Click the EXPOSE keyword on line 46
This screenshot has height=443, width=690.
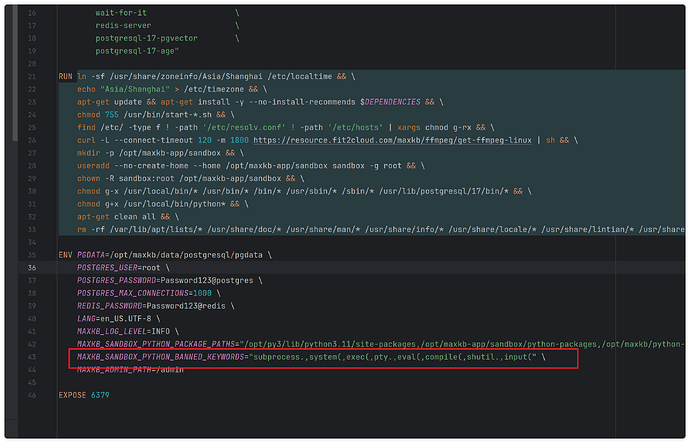tap(72, 395)
